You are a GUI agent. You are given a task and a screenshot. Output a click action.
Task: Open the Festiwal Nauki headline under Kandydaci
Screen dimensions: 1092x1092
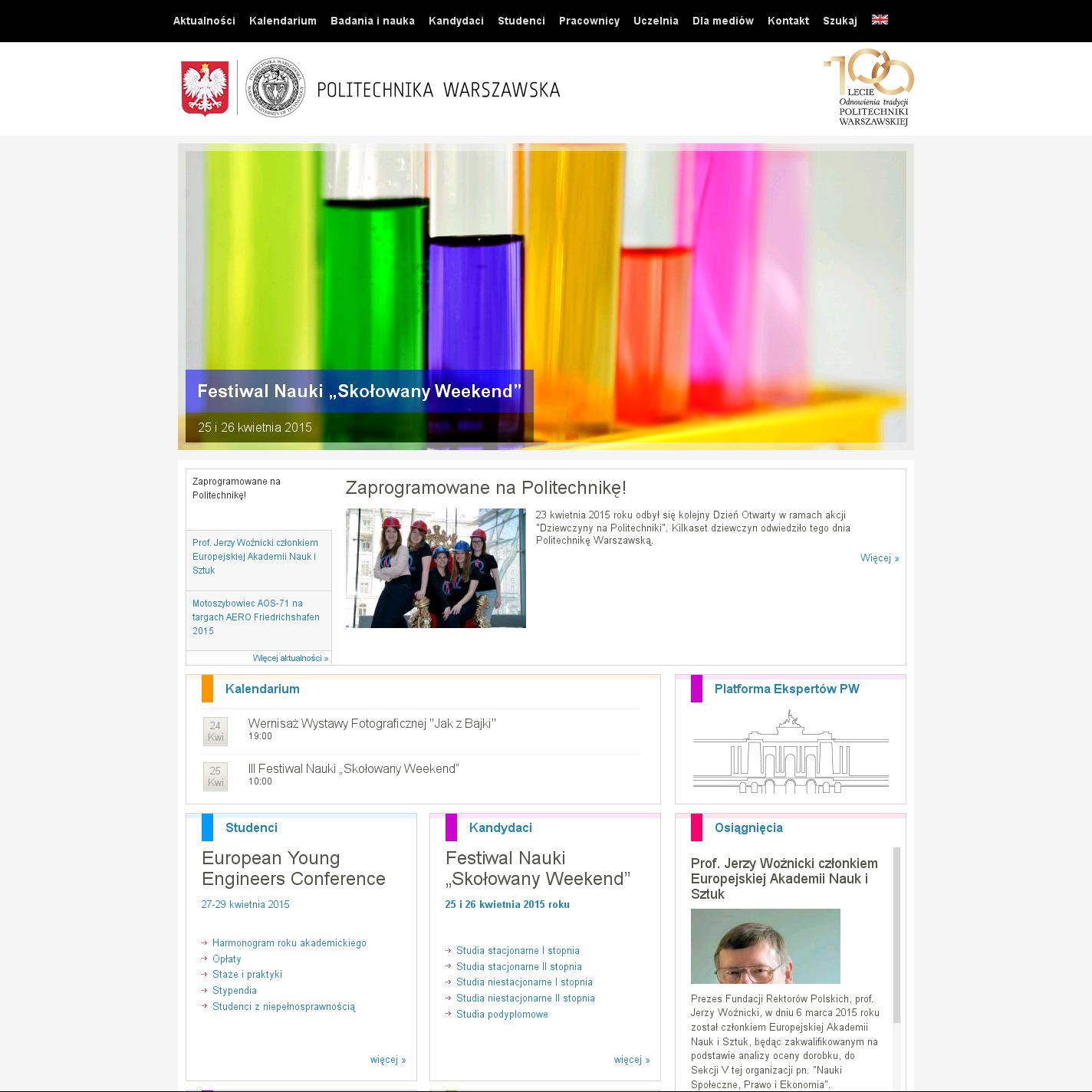pos(538,868)
